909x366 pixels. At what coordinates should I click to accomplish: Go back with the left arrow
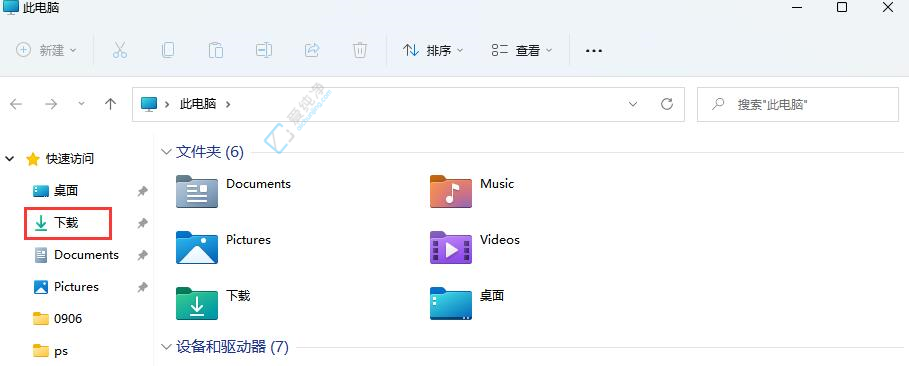pyautogui.click(x=16, y=104)
